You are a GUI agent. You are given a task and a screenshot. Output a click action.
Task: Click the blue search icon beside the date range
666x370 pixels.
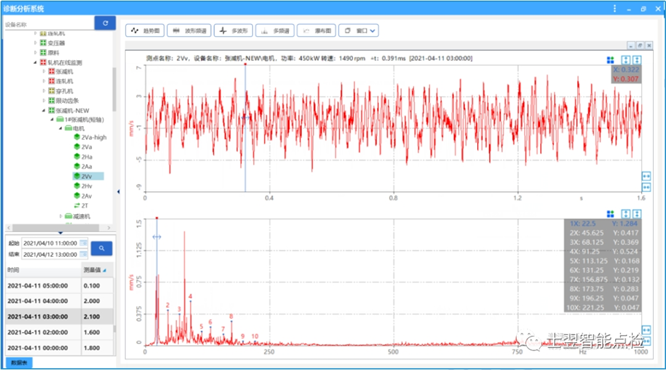[102, 248]
